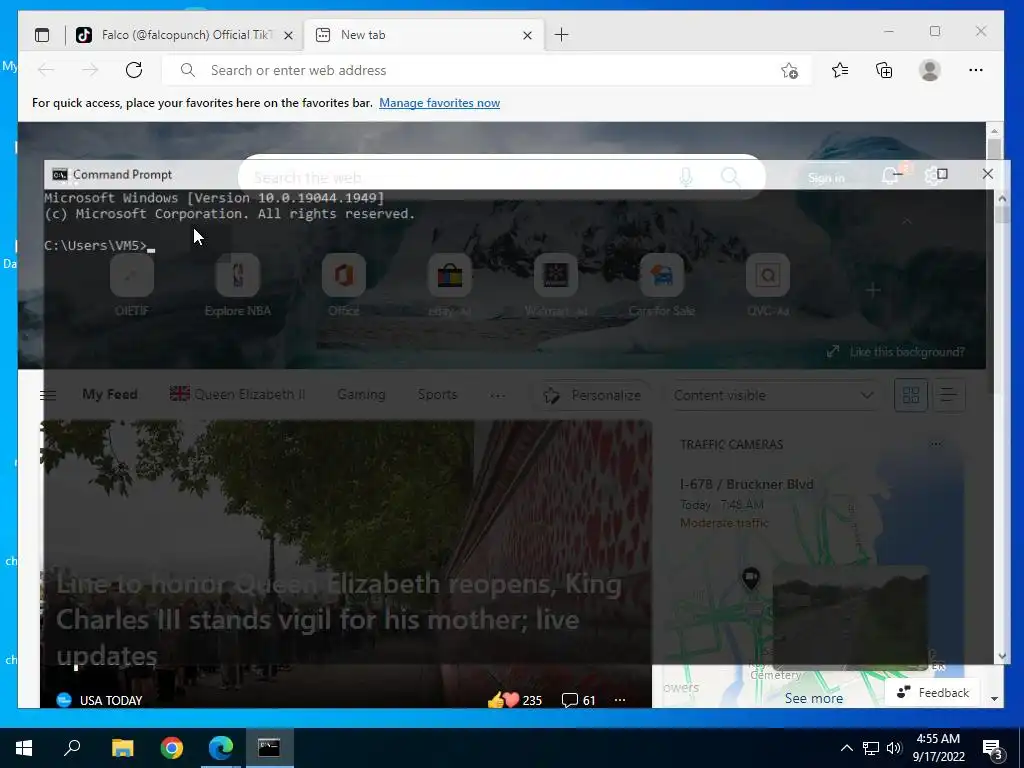Screen dimensions: 1024x768
Task: Open network status tray icon
Action: [871, 748]
